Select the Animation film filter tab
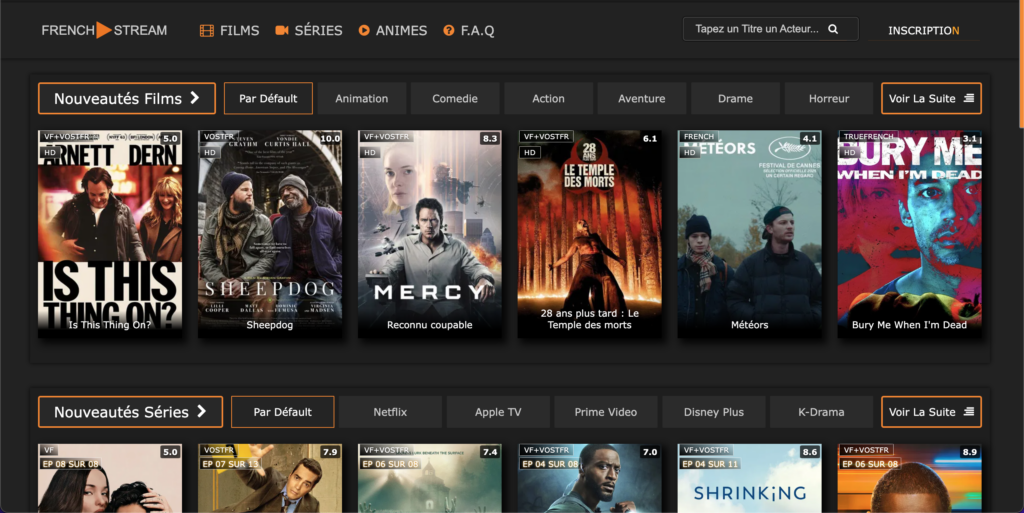Screen dimensions: 1024x513 (x=361, y=99)
